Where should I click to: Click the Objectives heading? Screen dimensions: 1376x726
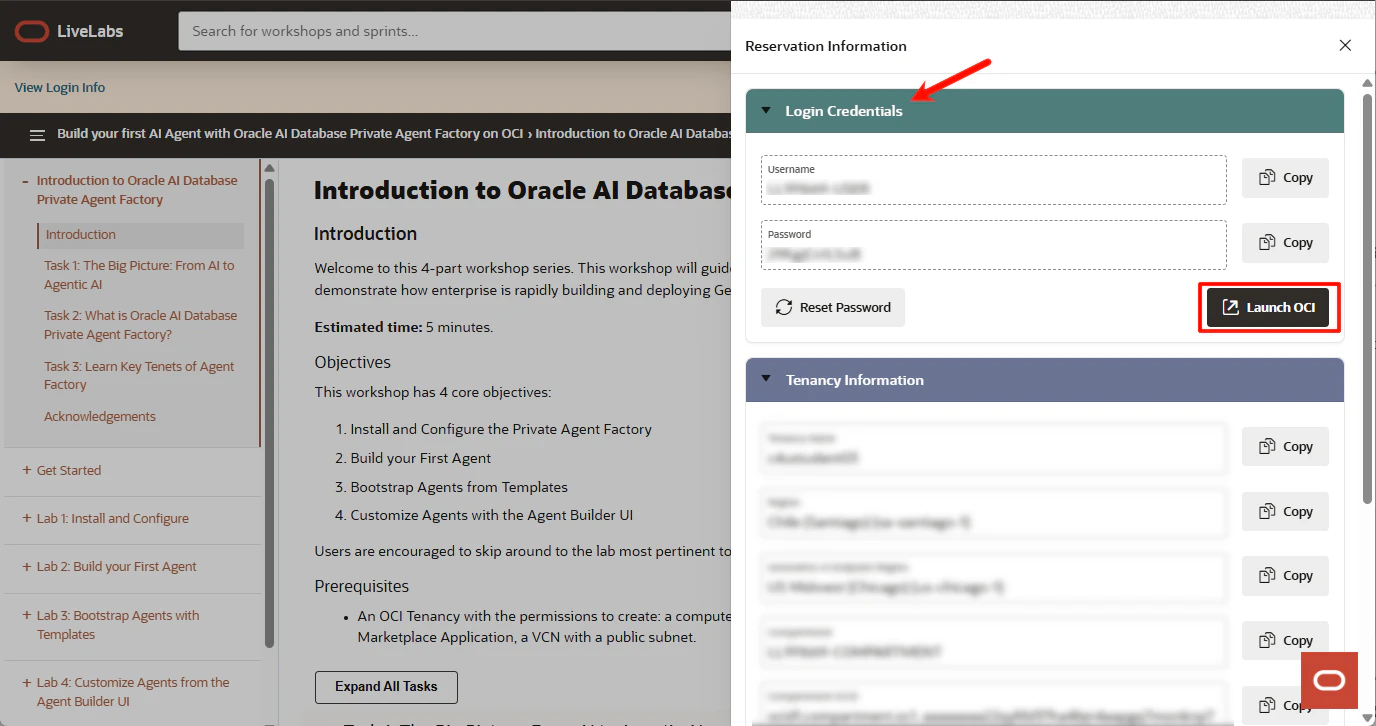(x=353, y=362)
